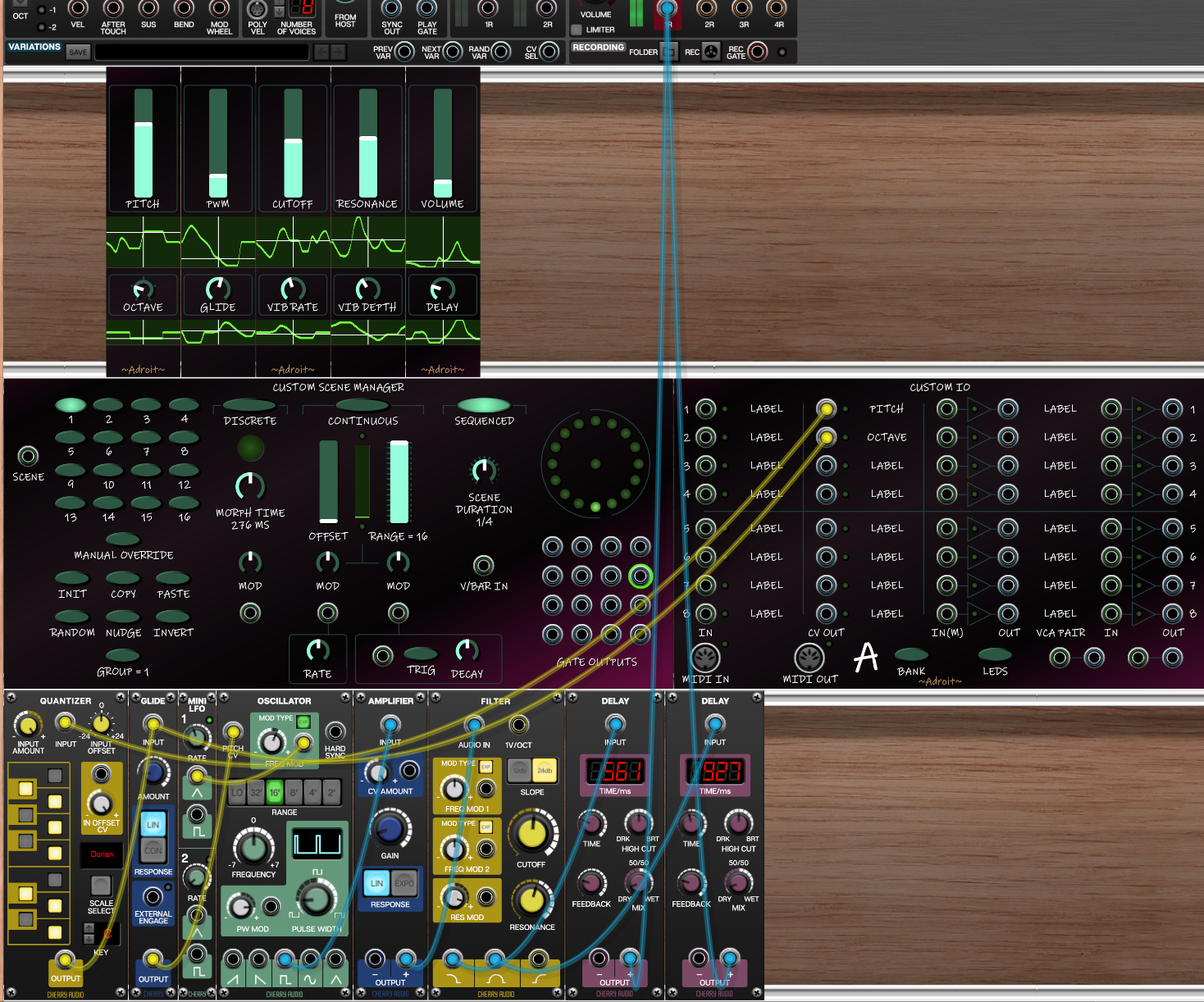Click the oscillator sawtooth wave output jack
1204x1002 pixels.
click(x=234, y=959)
